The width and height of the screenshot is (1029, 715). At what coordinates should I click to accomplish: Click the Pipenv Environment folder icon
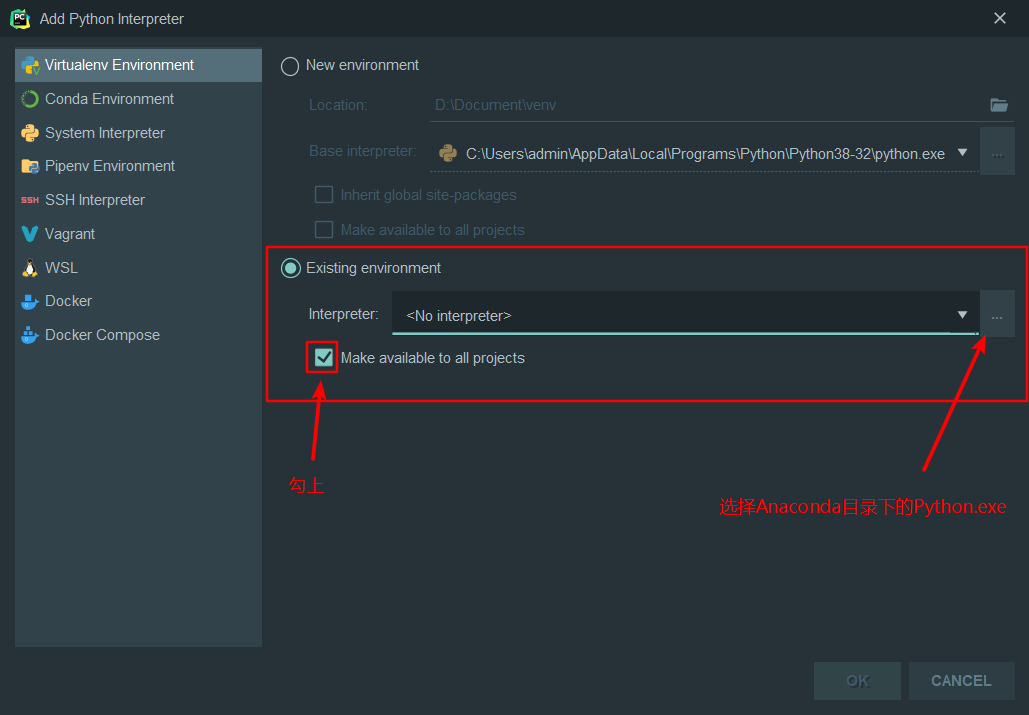pyautogui.click(x=30, y=166)
